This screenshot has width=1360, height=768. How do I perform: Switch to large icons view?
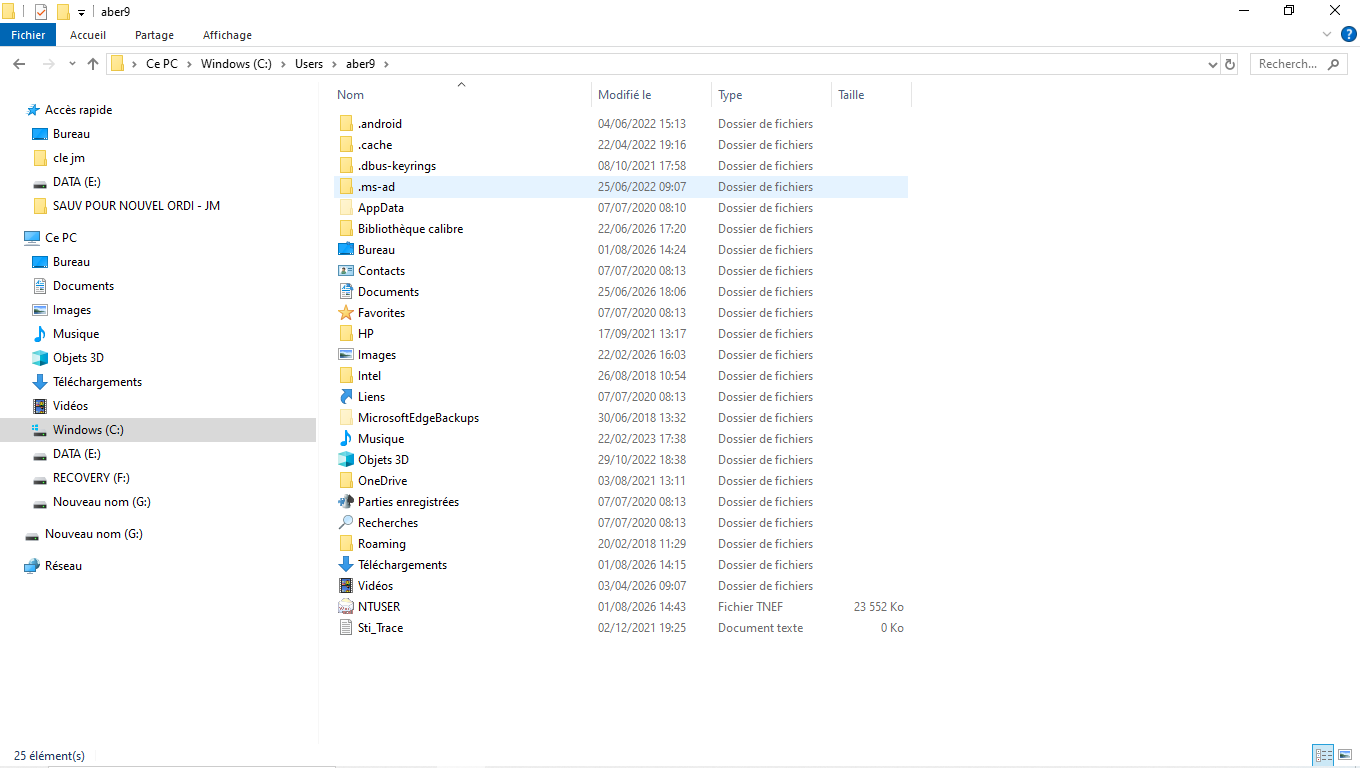click(x=1346, y=756)
